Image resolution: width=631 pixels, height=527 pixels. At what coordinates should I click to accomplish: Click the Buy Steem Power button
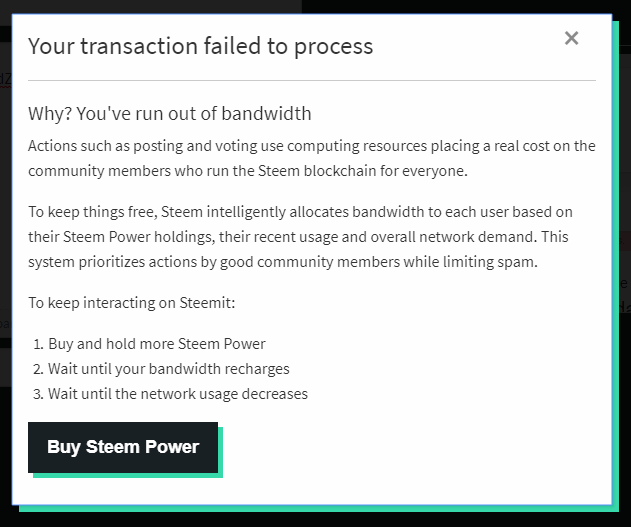tap(123, 447)
